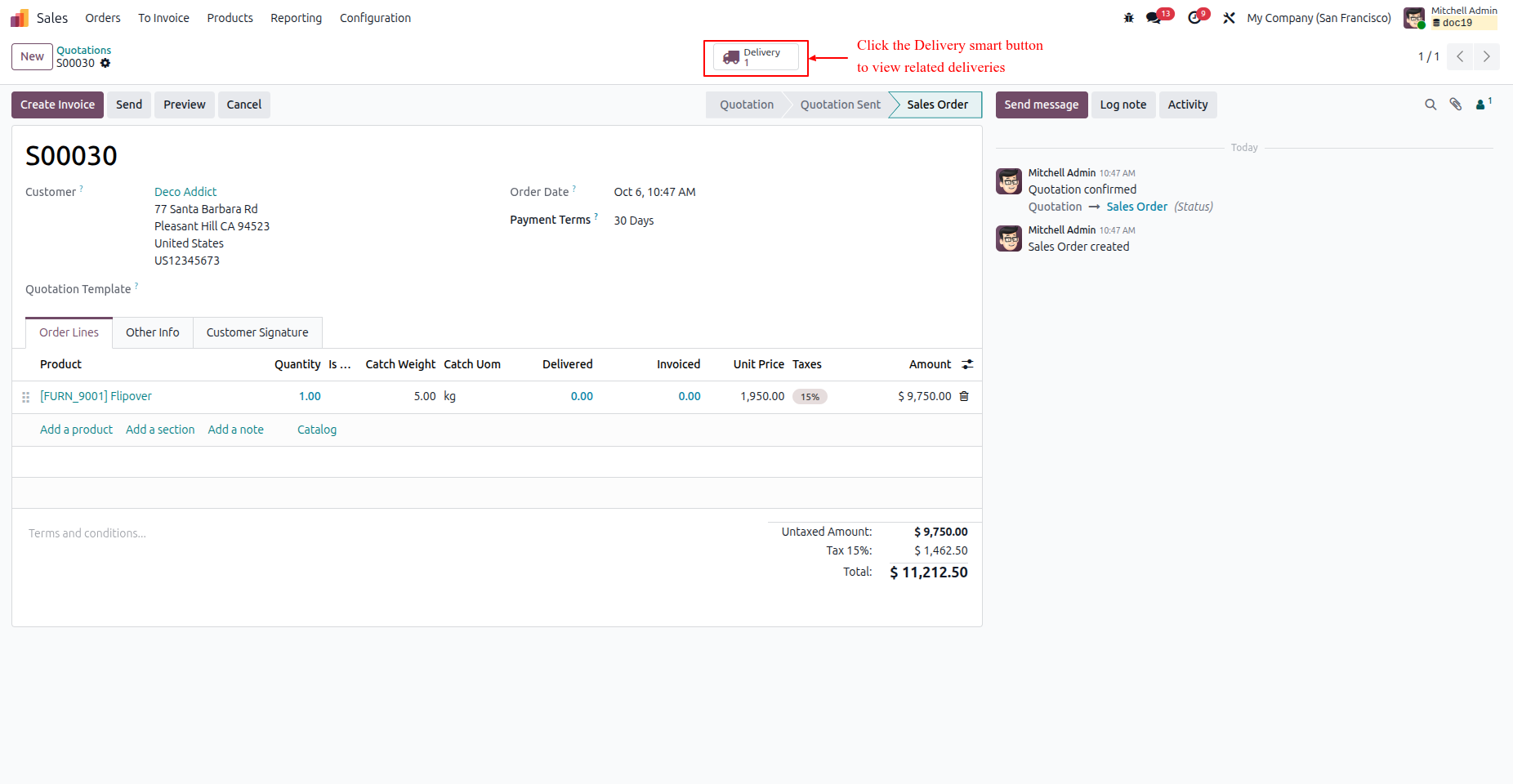
Task: Open the My Company switcher dropdown
Action: 1319,18
